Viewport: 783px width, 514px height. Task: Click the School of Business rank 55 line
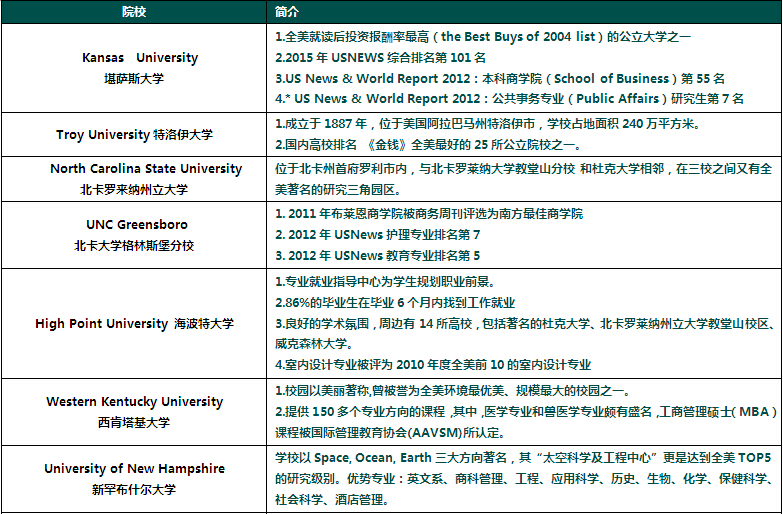(x=500, y=78)
